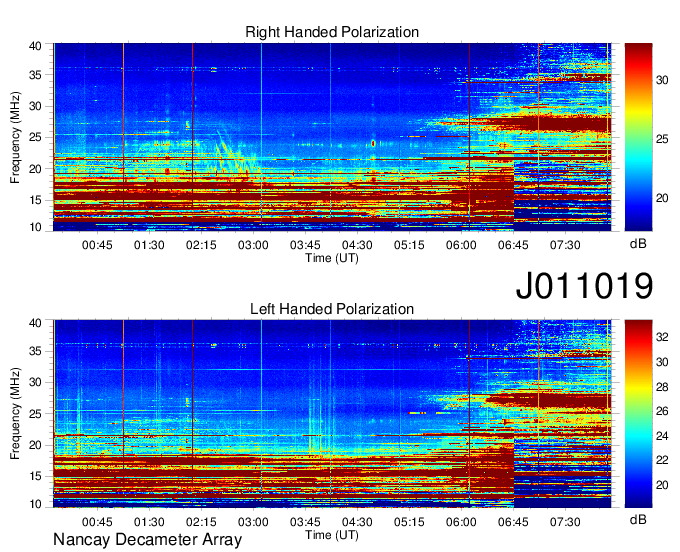The image size is (680, 552).
Task: Select 03:00 time tick of Right Handed plot
Action: coord(253,245)
